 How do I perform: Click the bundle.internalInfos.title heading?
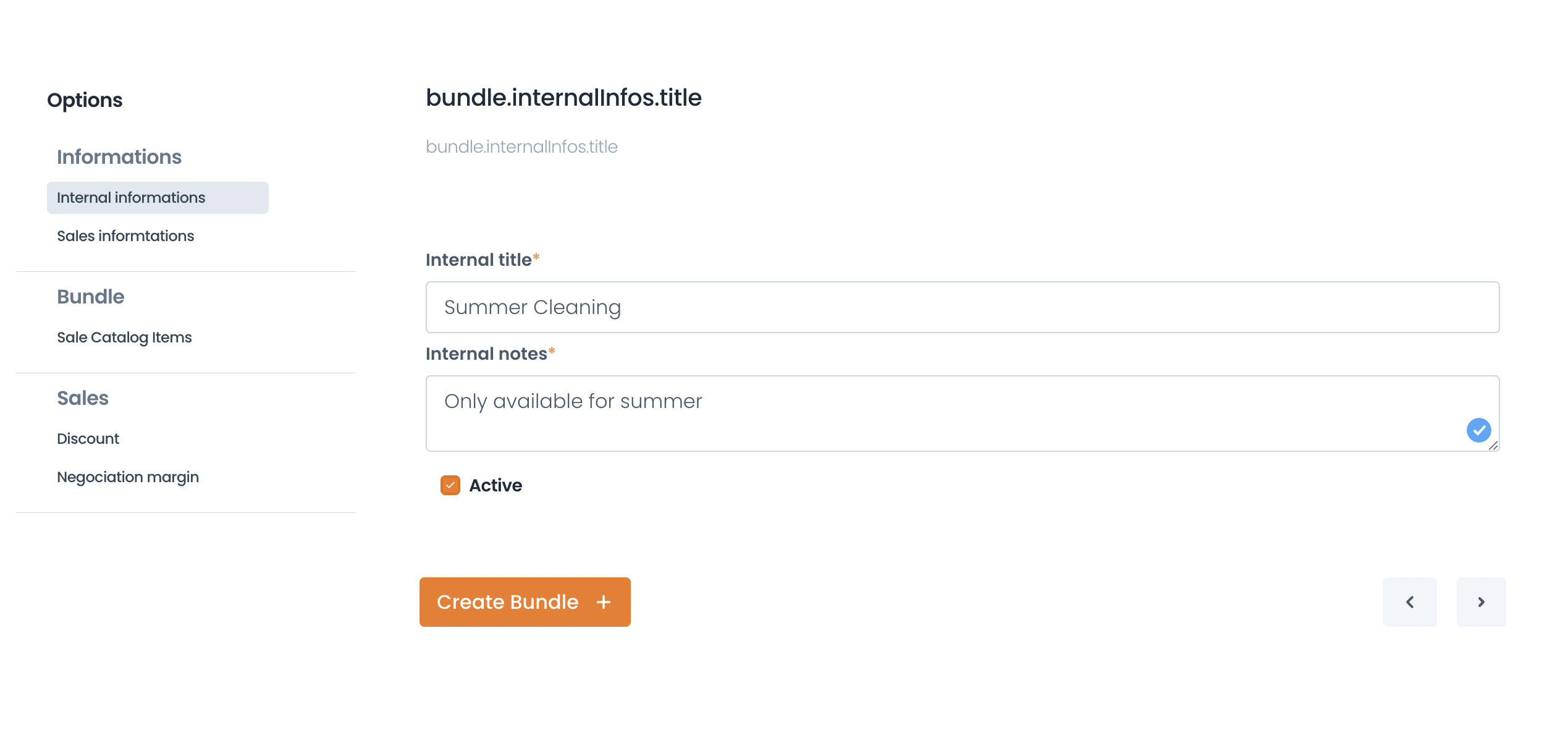click(563, 98)
